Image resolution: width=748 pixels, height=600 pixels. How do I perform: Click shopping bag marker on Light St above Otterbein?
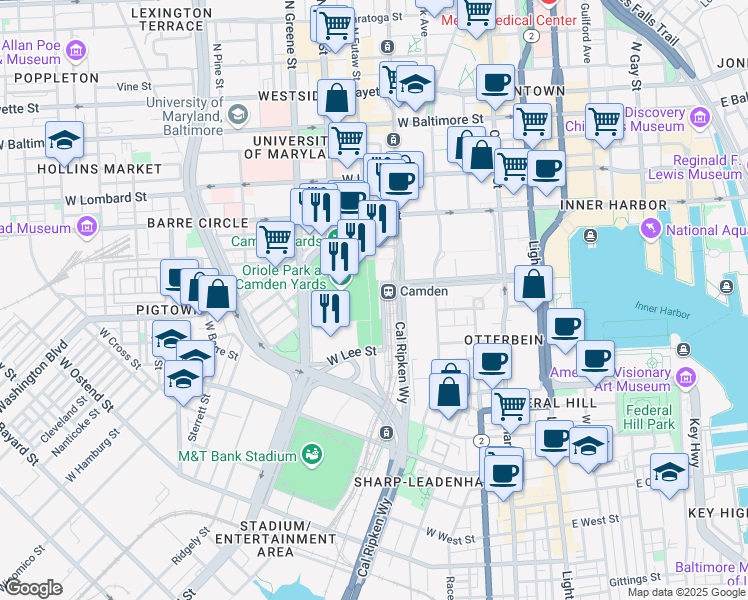pos(534,284)
